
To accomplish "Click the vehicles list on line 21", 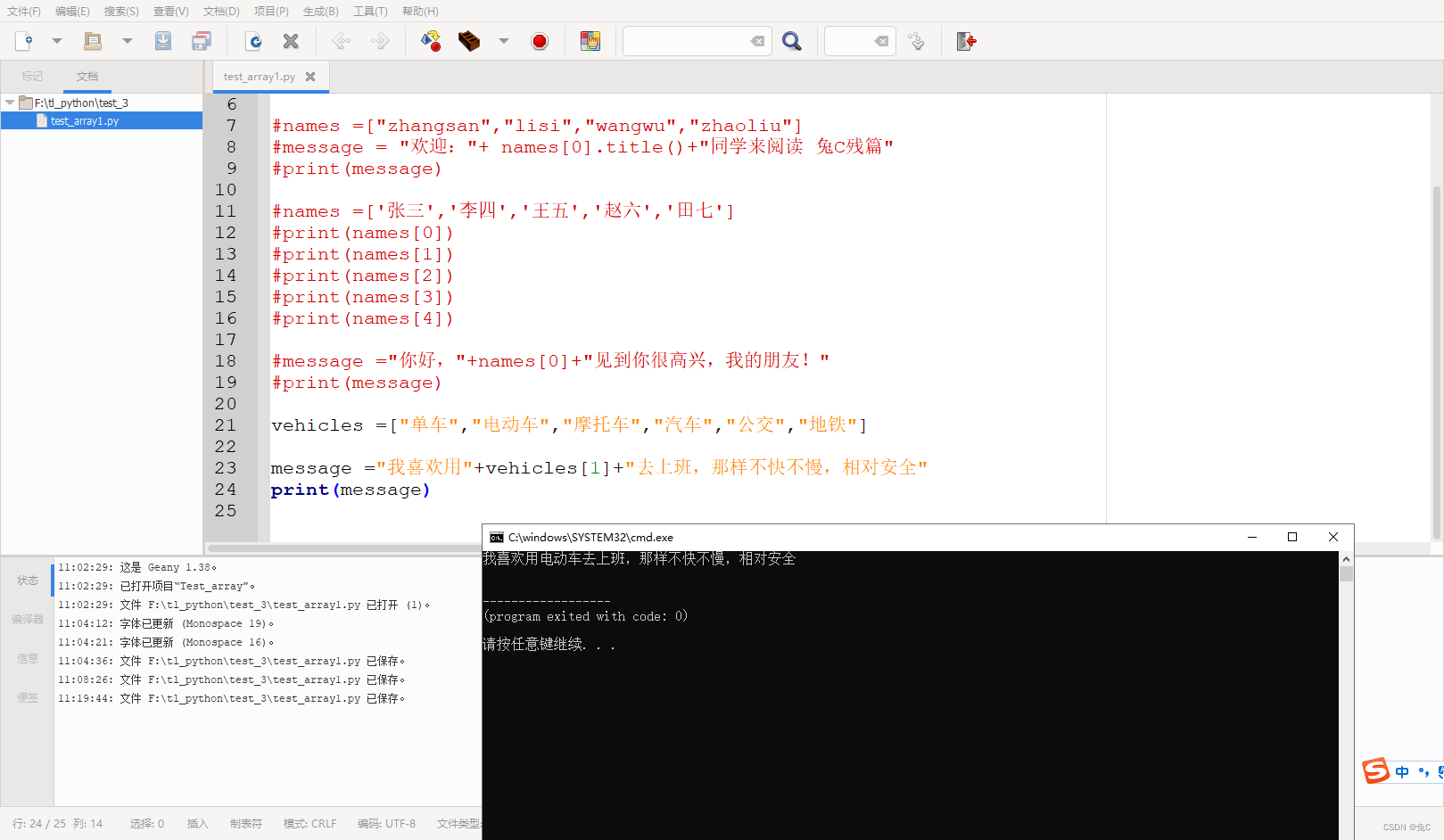I will pos(628,425).
